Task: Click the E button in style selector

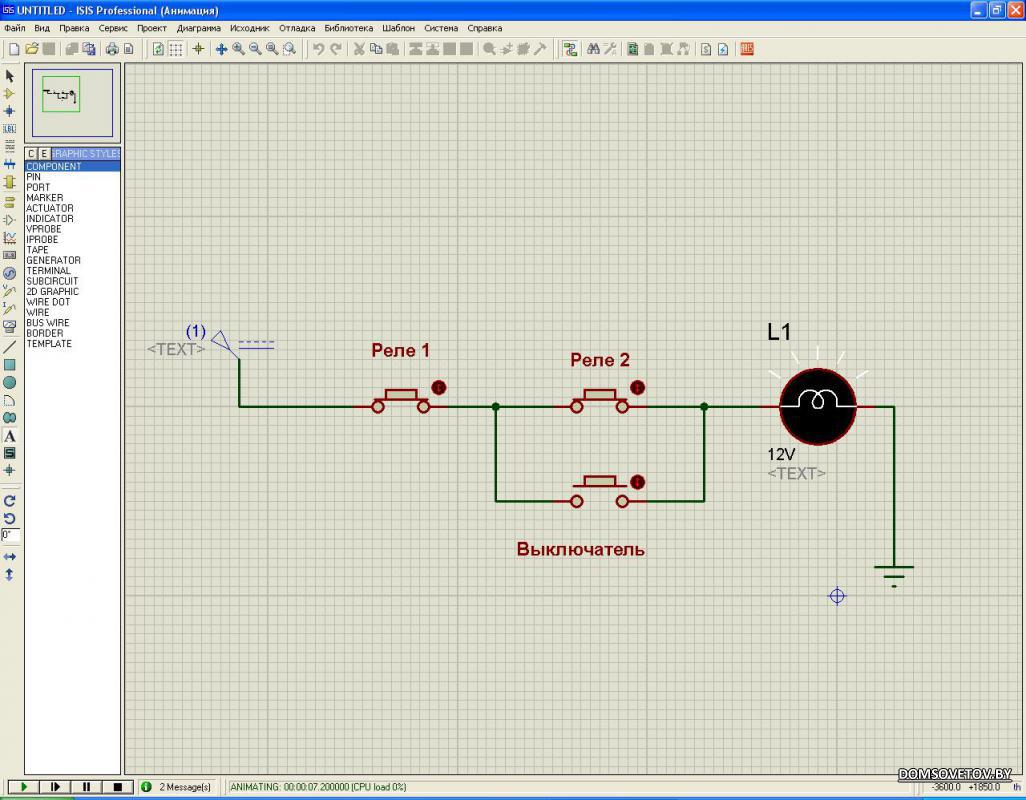Action: (x=44, y=154)
